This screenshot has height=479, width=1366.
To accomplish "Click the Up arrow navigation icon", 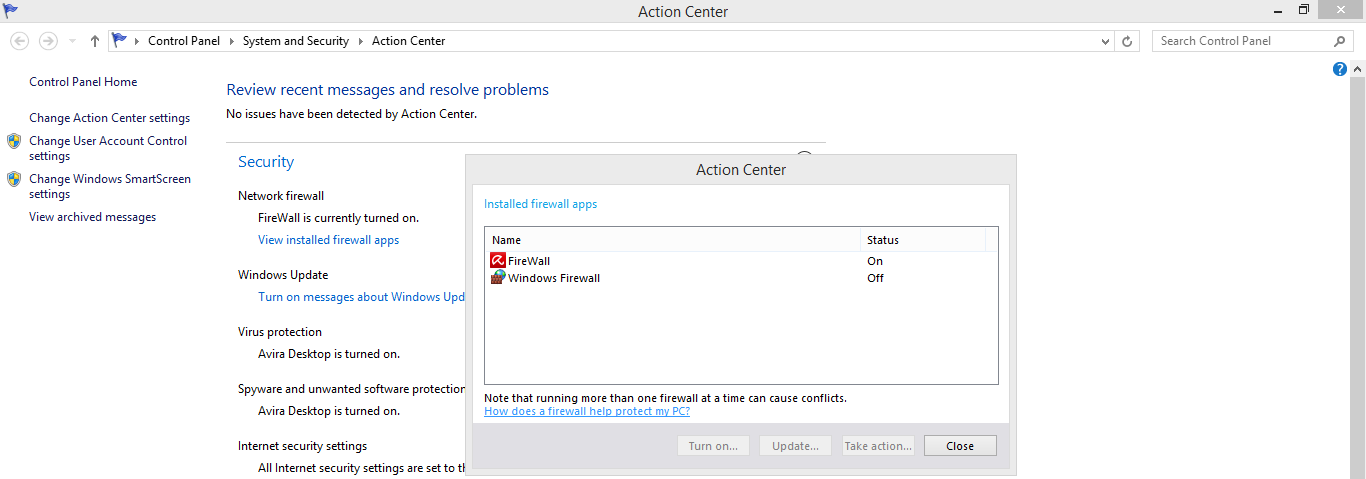I will [x=95, y=41].
